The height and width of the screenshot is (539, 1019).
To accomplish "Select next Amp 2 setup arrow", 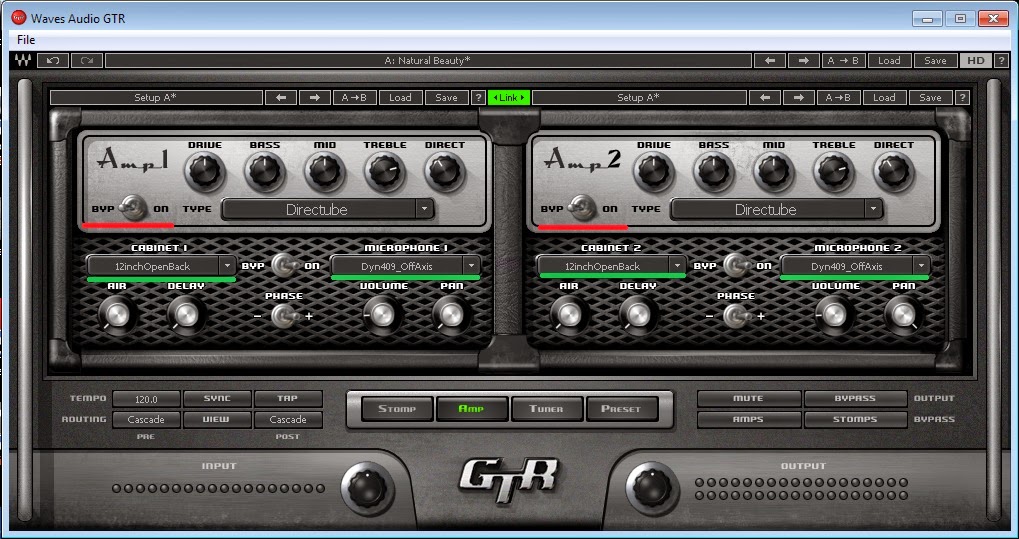I will (x=798, y=98).
